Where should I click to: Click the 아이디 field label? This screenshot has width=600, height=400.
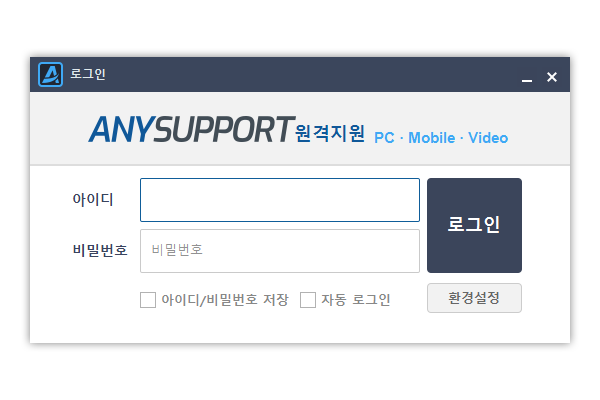point(93,199)
